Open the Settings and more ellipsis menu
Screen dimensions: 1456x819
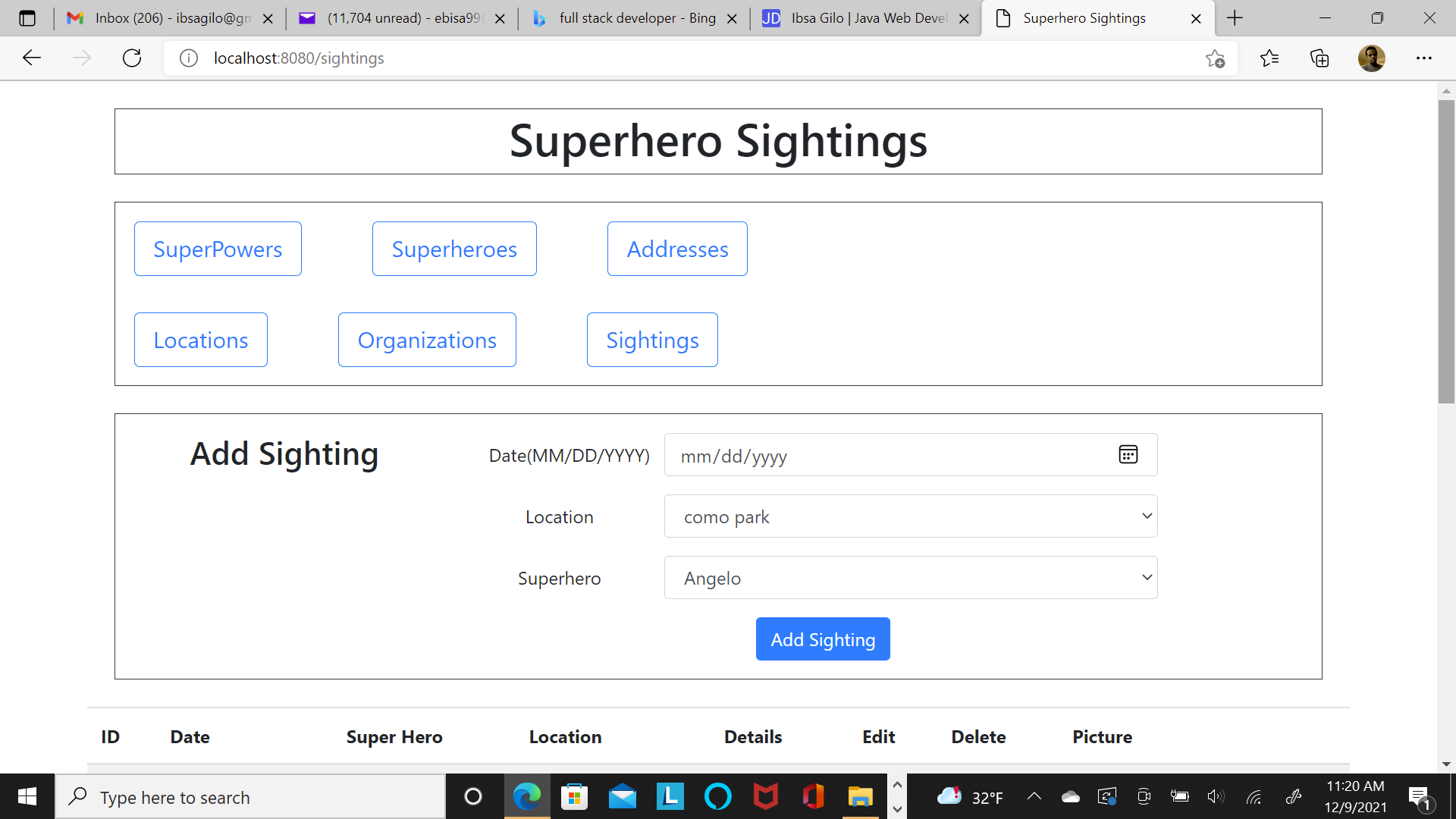pyautogui.click(x=1423, y=58)
